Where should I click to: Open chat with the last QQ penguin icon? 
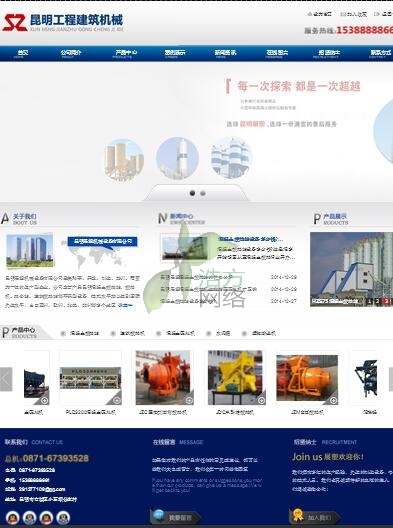pyautogui.click(x=63, y=518)
